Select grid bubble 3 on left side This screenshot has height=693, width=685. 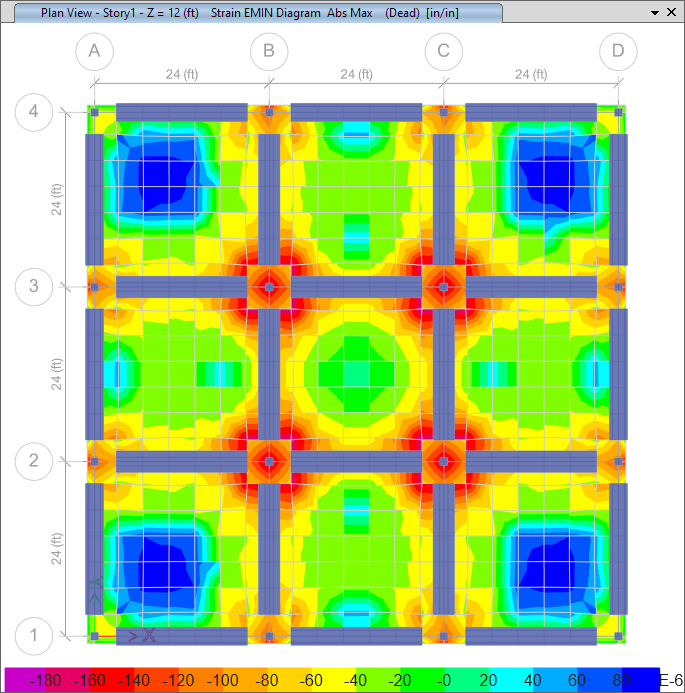[x=34, y=287]
